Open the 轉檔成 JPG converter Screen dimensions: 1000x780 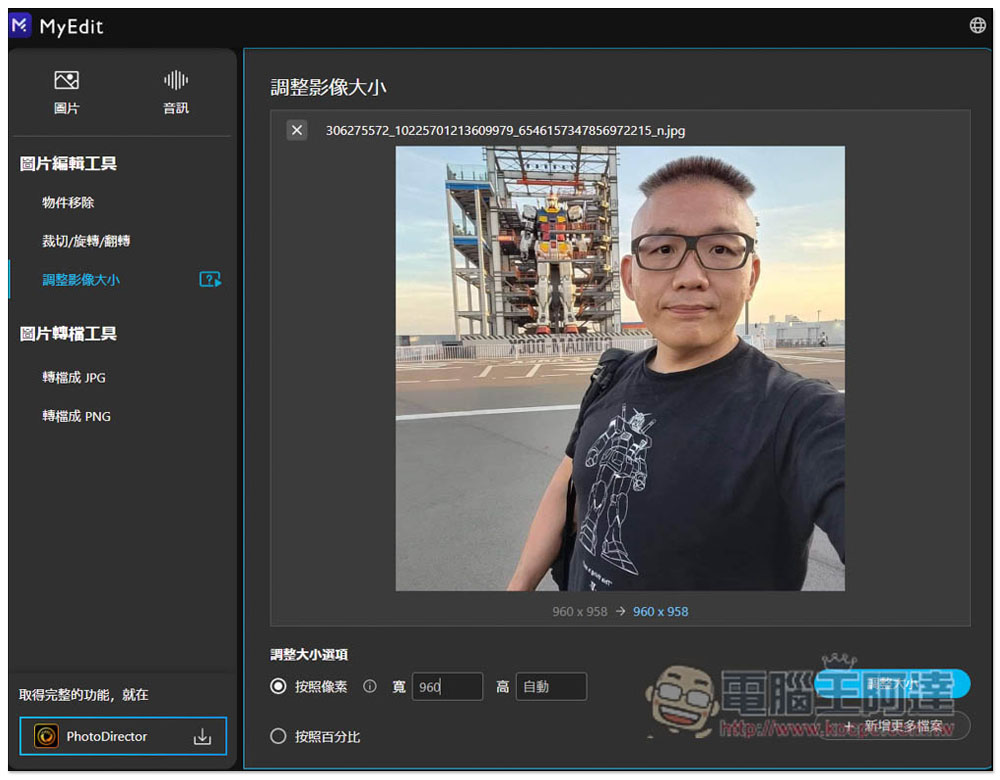pyautogui.click(x=74, y=378)
